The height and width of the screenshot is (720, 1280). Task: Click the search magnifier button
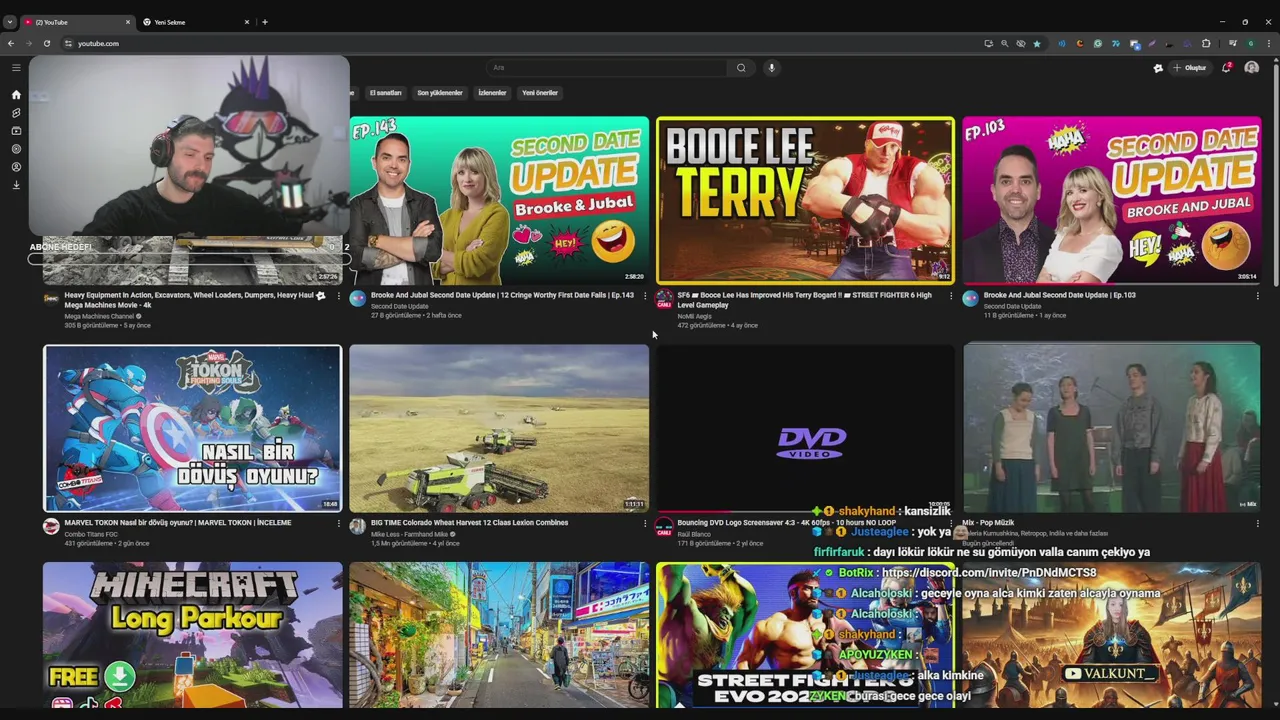[x=741, y=68]
